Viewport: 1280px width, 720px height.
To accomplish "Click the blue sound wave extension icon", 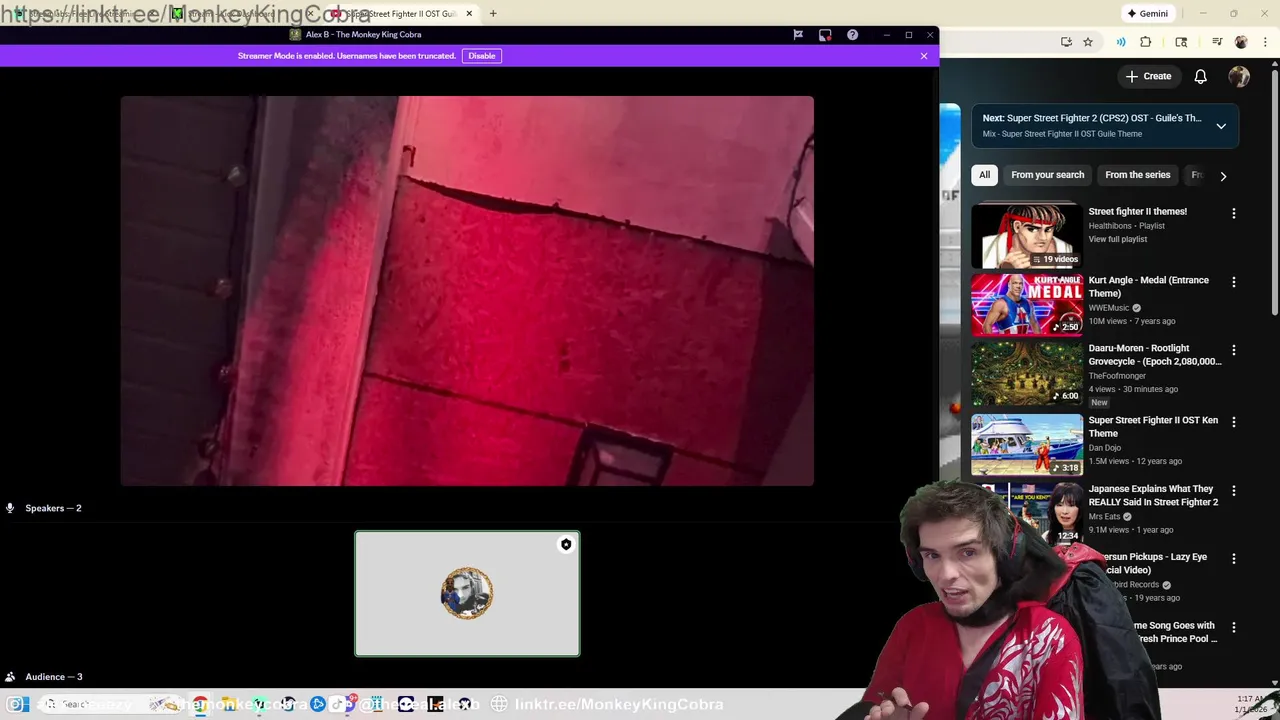I will pos(1121,42).
